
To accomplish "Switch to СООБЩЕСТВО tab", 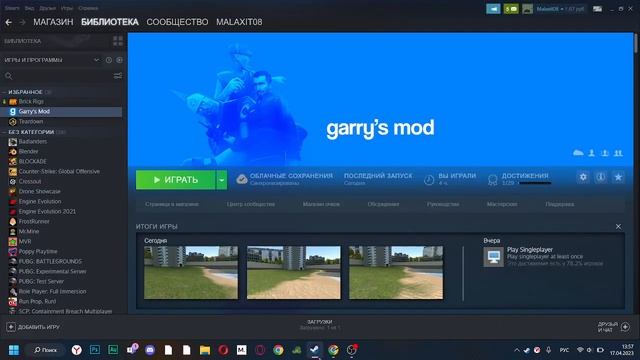I will (177, 22).
